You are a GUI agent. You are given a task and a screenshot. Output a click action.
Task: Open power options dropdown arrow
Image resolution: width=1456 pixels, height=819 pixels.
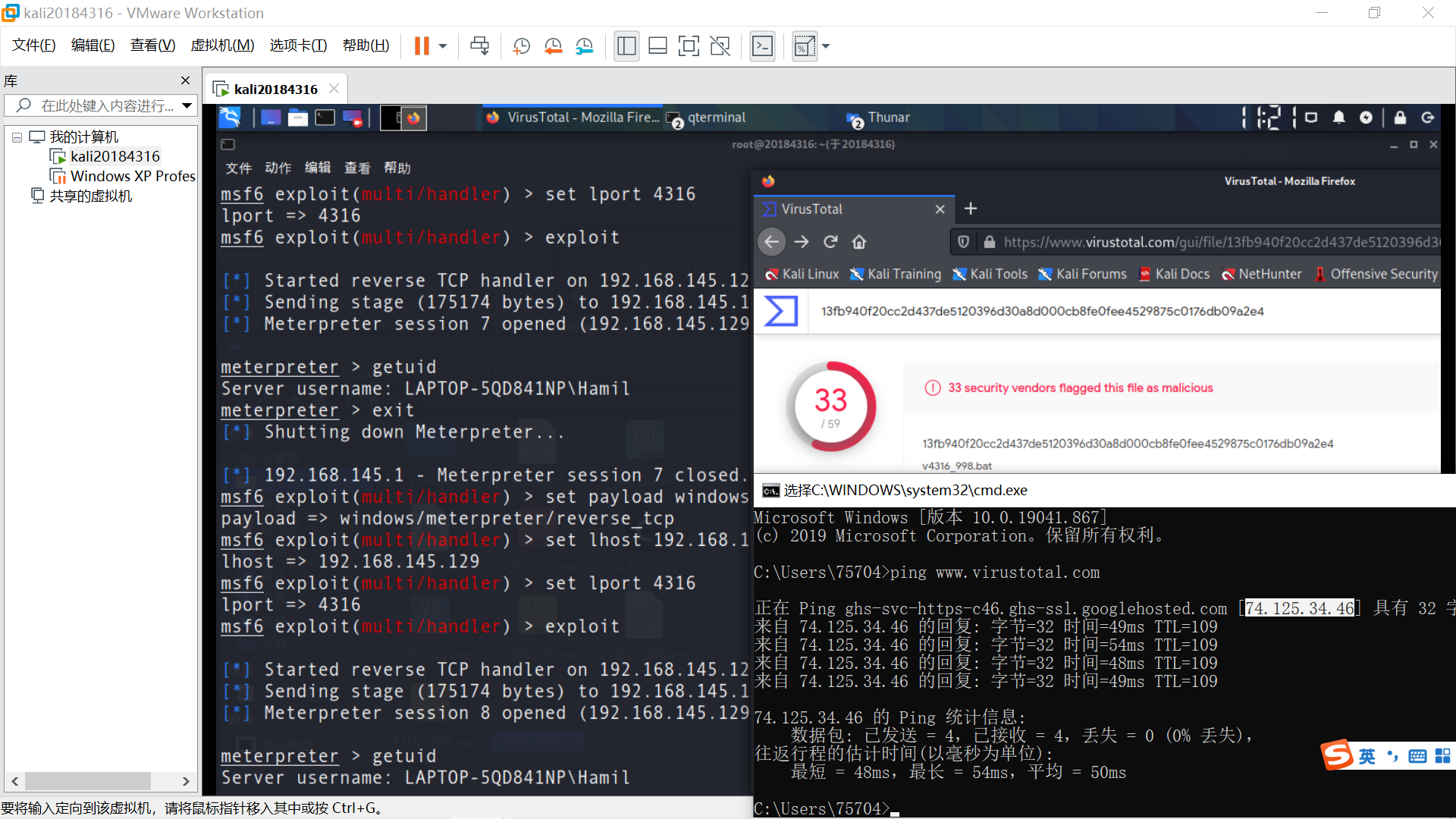pyautogui.click(x=443, y=46)
